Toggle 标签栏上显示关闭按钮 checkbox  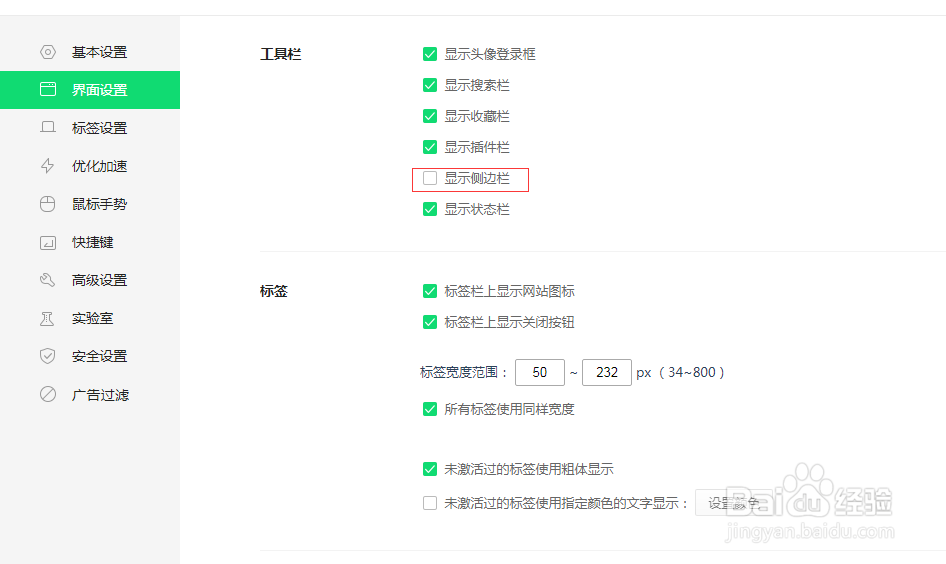(430, 322)
